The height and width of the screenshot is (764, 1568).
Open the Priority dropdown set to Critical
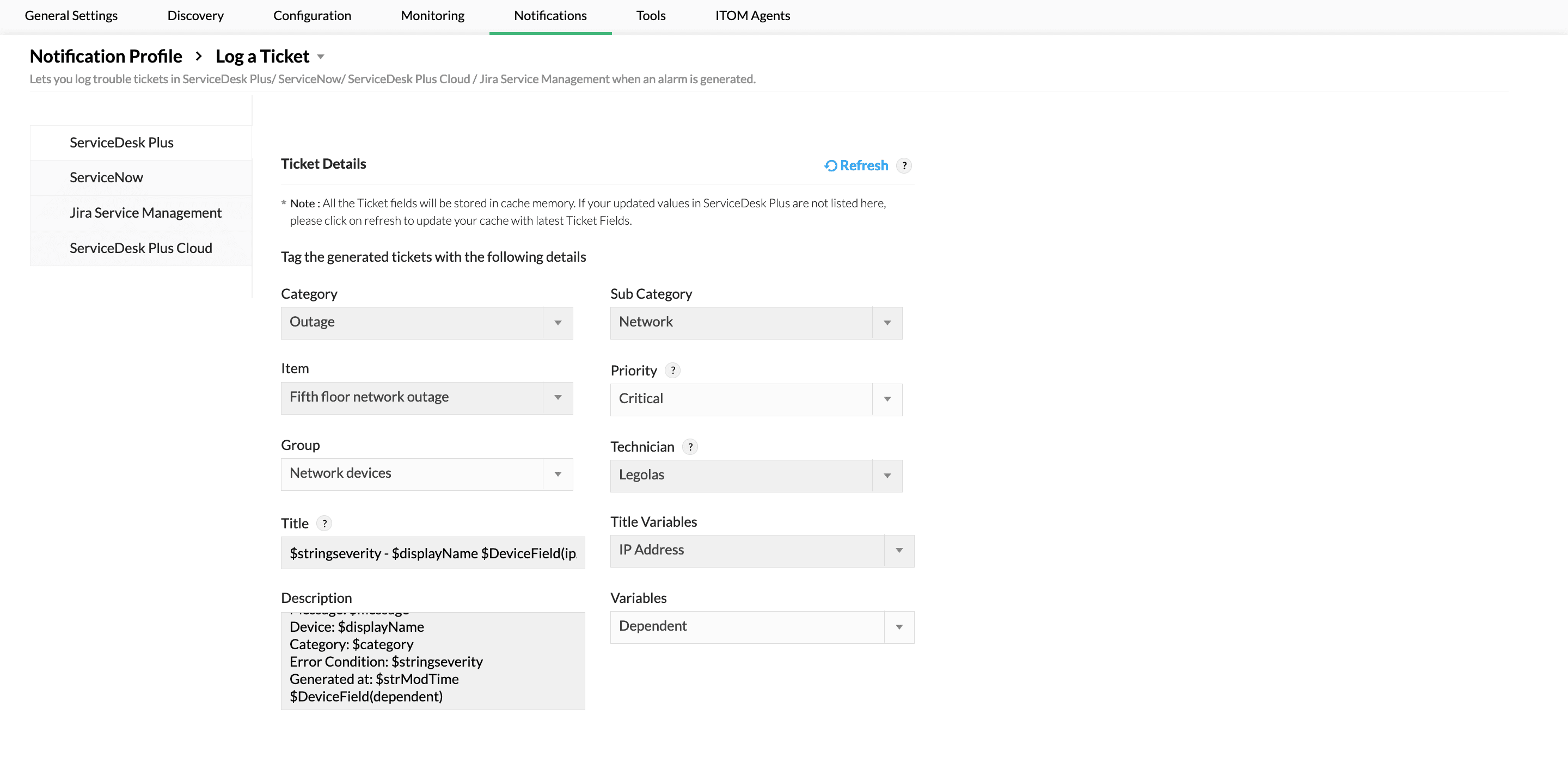(887, 399)
